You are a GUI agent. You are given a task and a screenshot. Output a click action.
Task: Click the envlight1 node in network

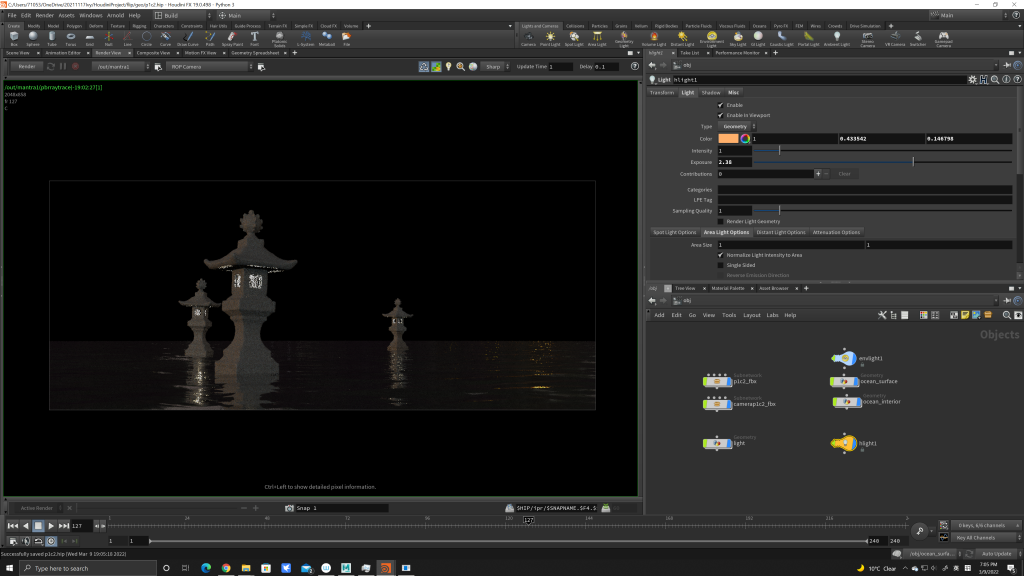[x=845, y=358]
